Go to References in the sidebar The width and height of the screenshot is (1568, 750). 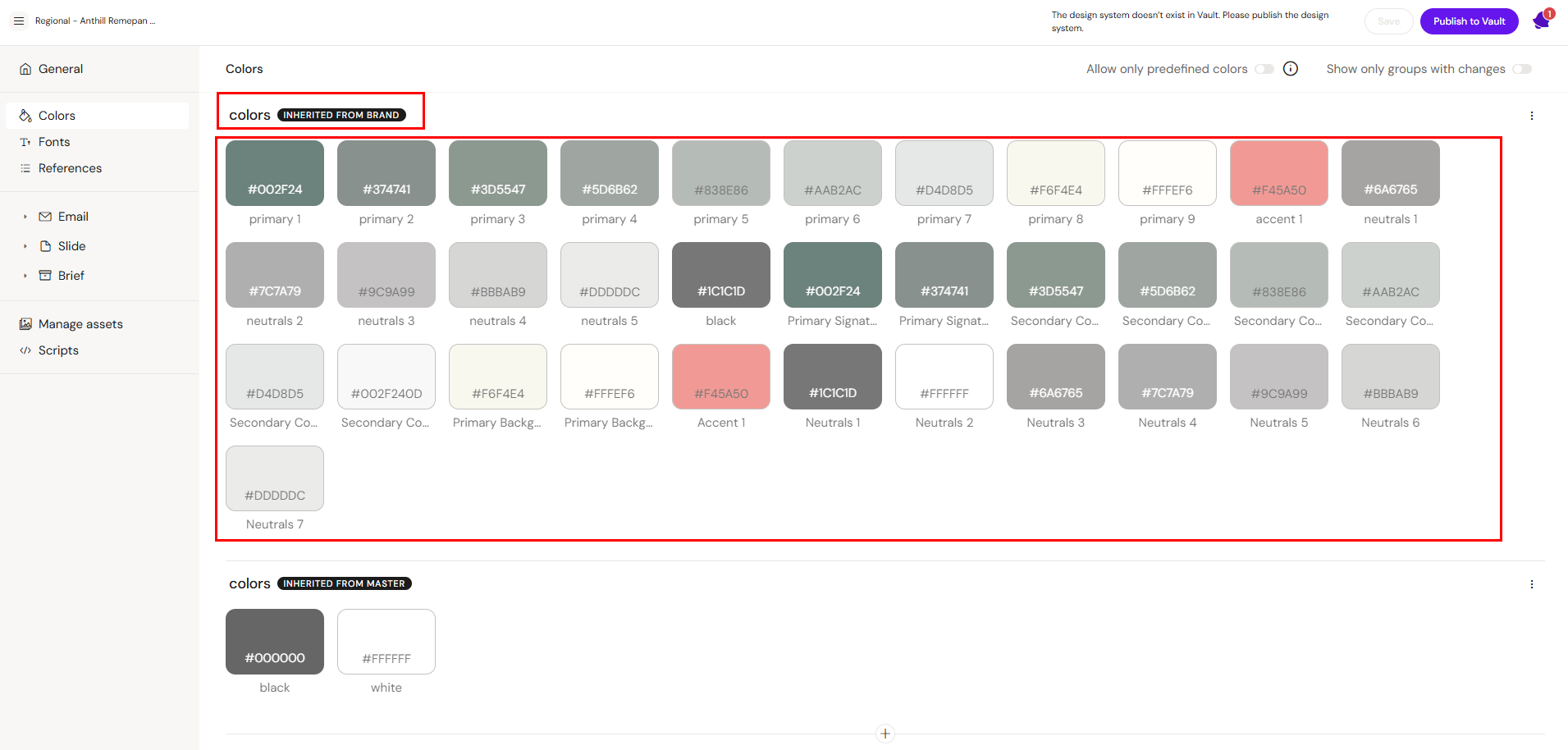(70, 168)
